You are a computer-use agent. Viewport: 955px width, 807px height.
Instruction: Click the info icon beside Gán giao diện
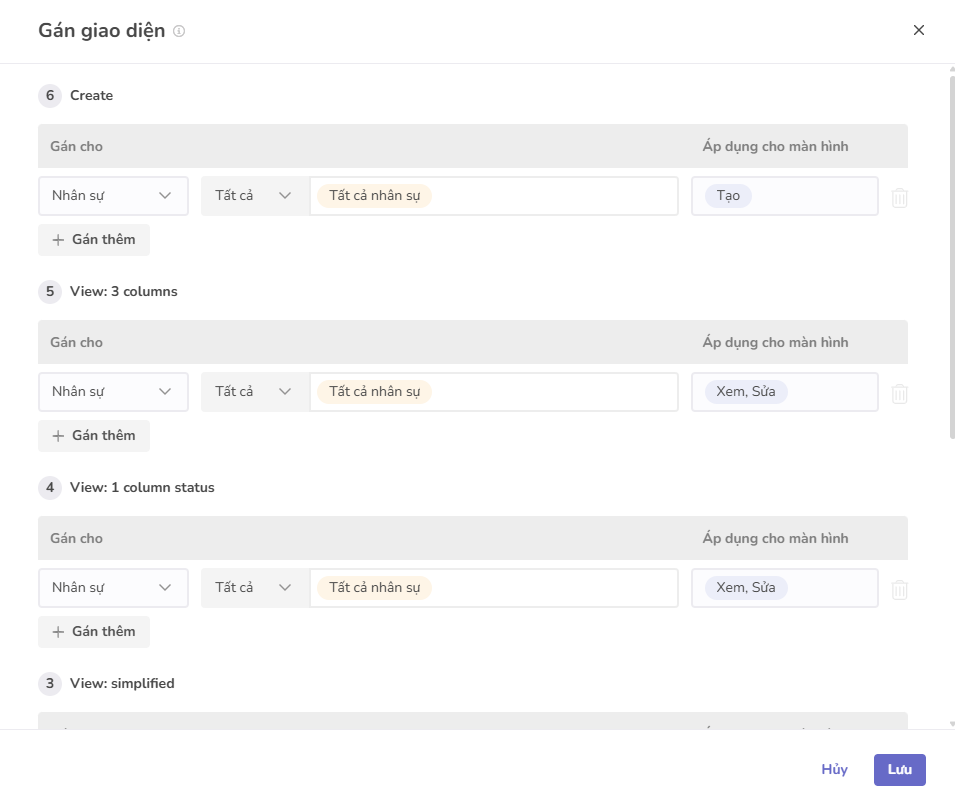[x=179, y=31]
